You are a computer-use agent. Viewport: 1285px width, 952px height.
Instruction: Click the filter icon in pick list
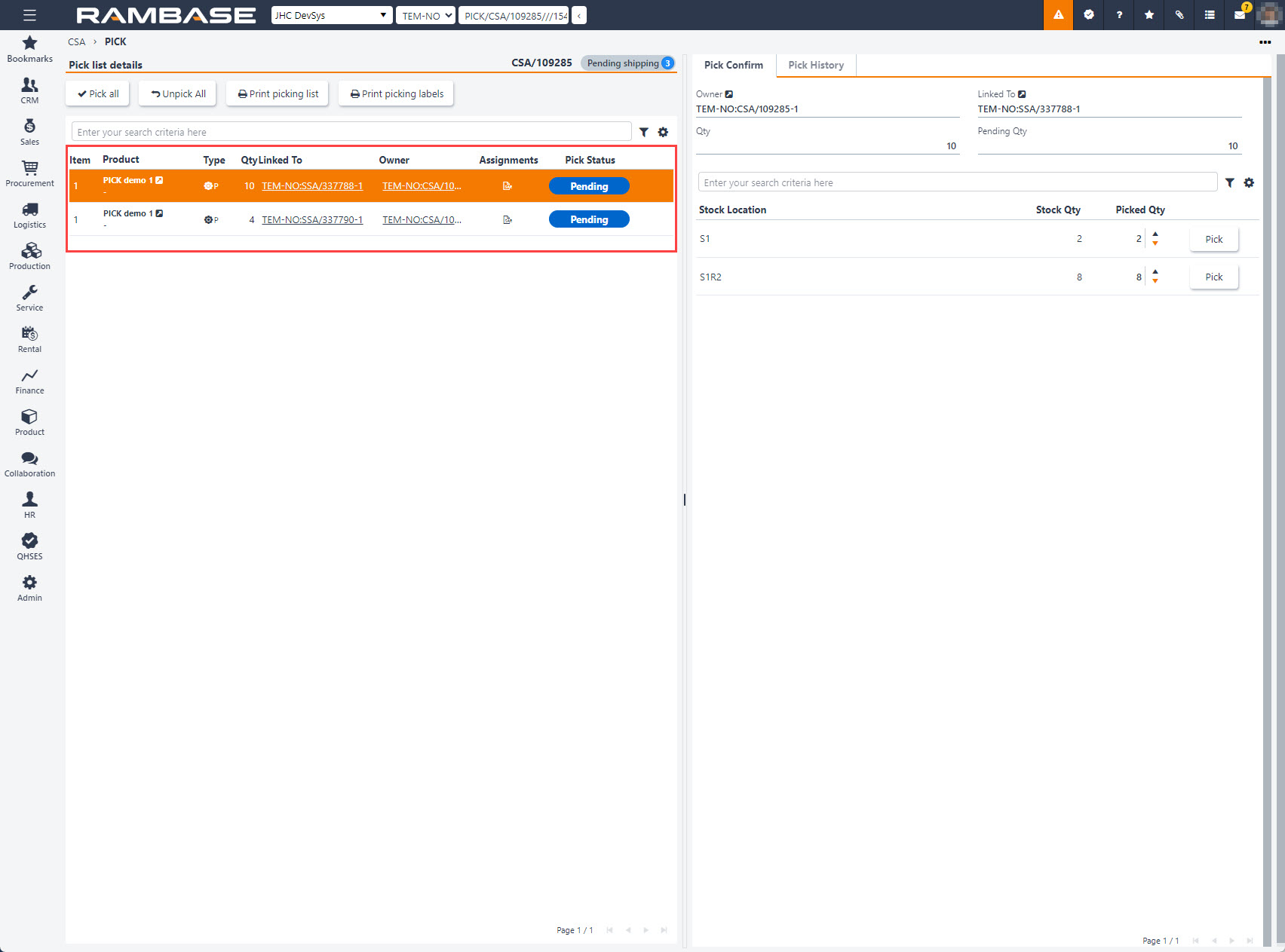click(x=644, y=132)
